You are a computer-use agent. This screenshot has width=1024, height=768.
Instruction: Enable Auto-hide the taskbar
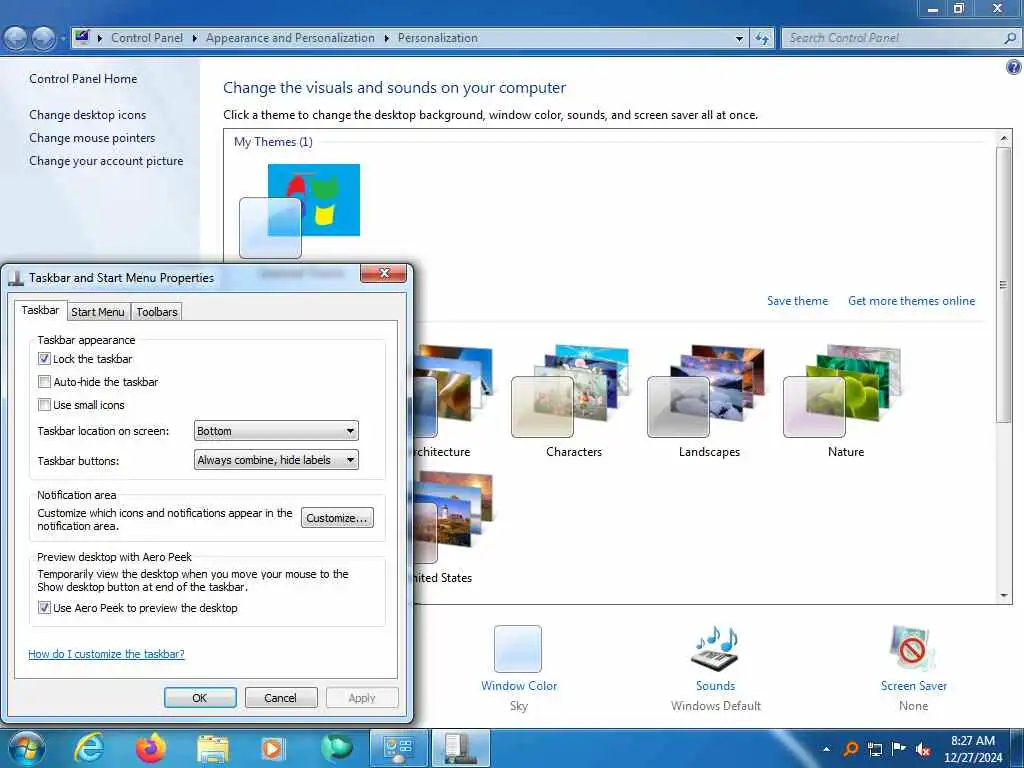[x=44, y=381]
